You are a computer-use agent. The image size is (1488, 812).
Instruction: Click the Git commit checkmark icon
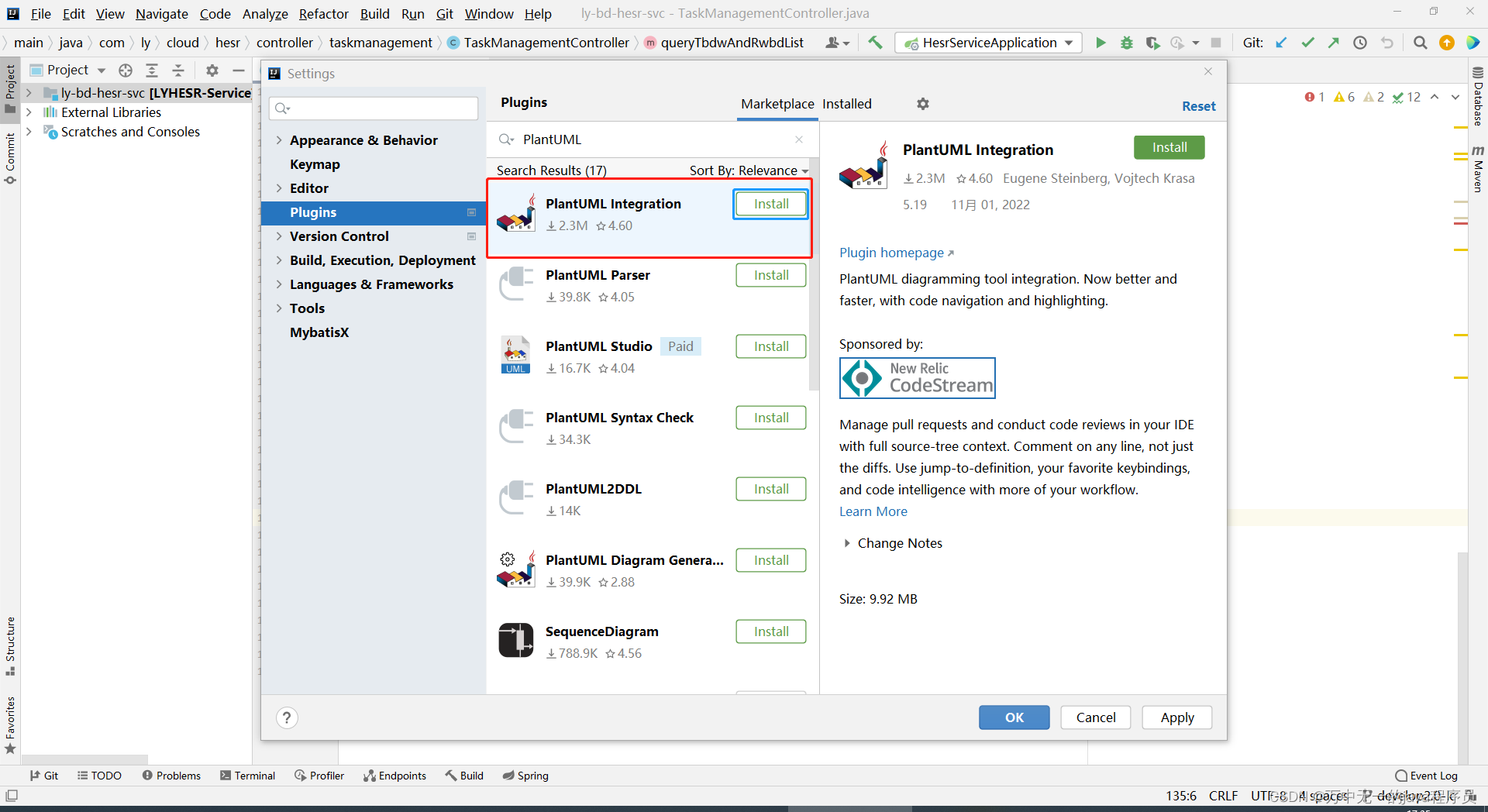click(1307, 43)
